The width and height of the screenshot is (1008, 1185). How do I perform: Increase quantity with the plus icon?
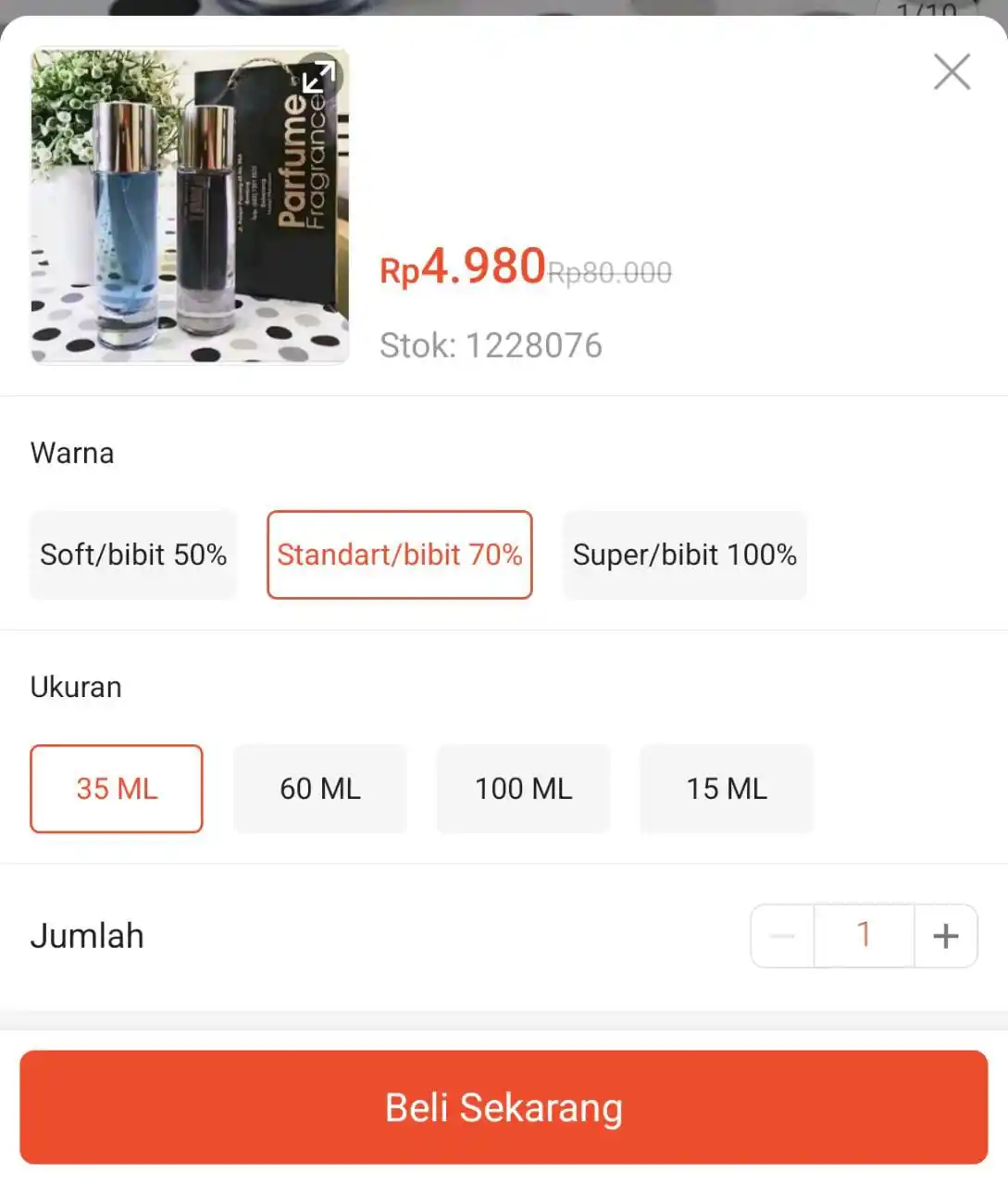(x=946, y=936)
